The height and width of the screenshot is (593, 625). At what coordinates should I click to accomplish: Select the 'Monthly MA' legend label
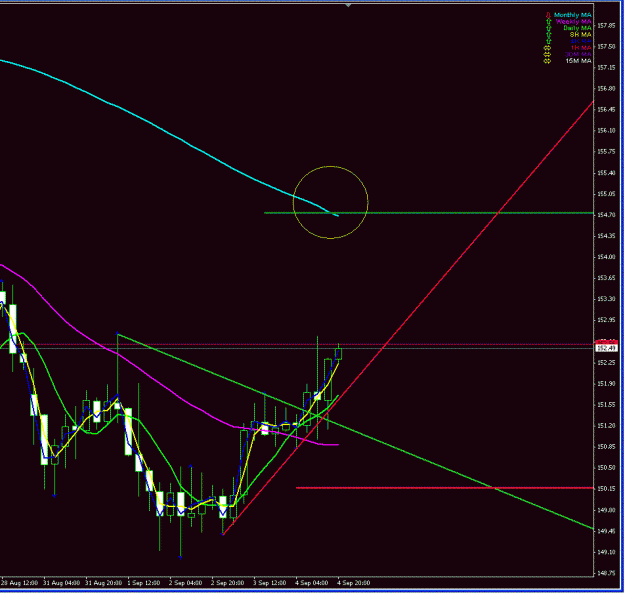tap(573, 15)
